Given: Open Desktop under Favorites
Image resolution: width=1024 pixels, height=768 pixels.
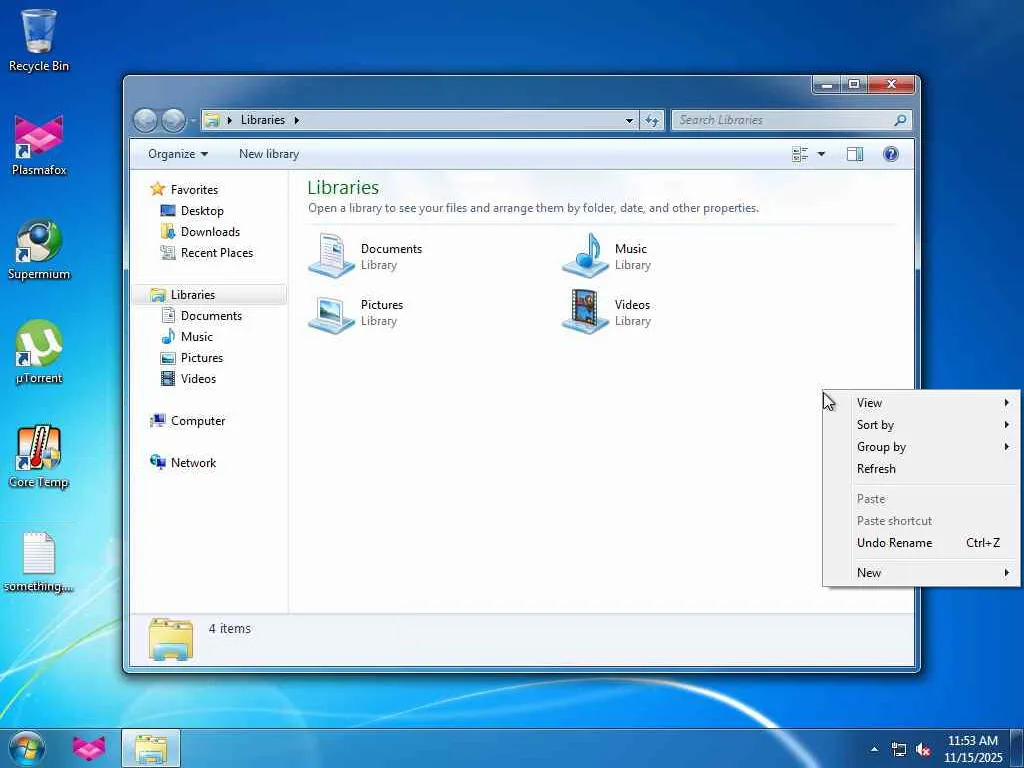Looking at the screenshot, I should 202,211.
